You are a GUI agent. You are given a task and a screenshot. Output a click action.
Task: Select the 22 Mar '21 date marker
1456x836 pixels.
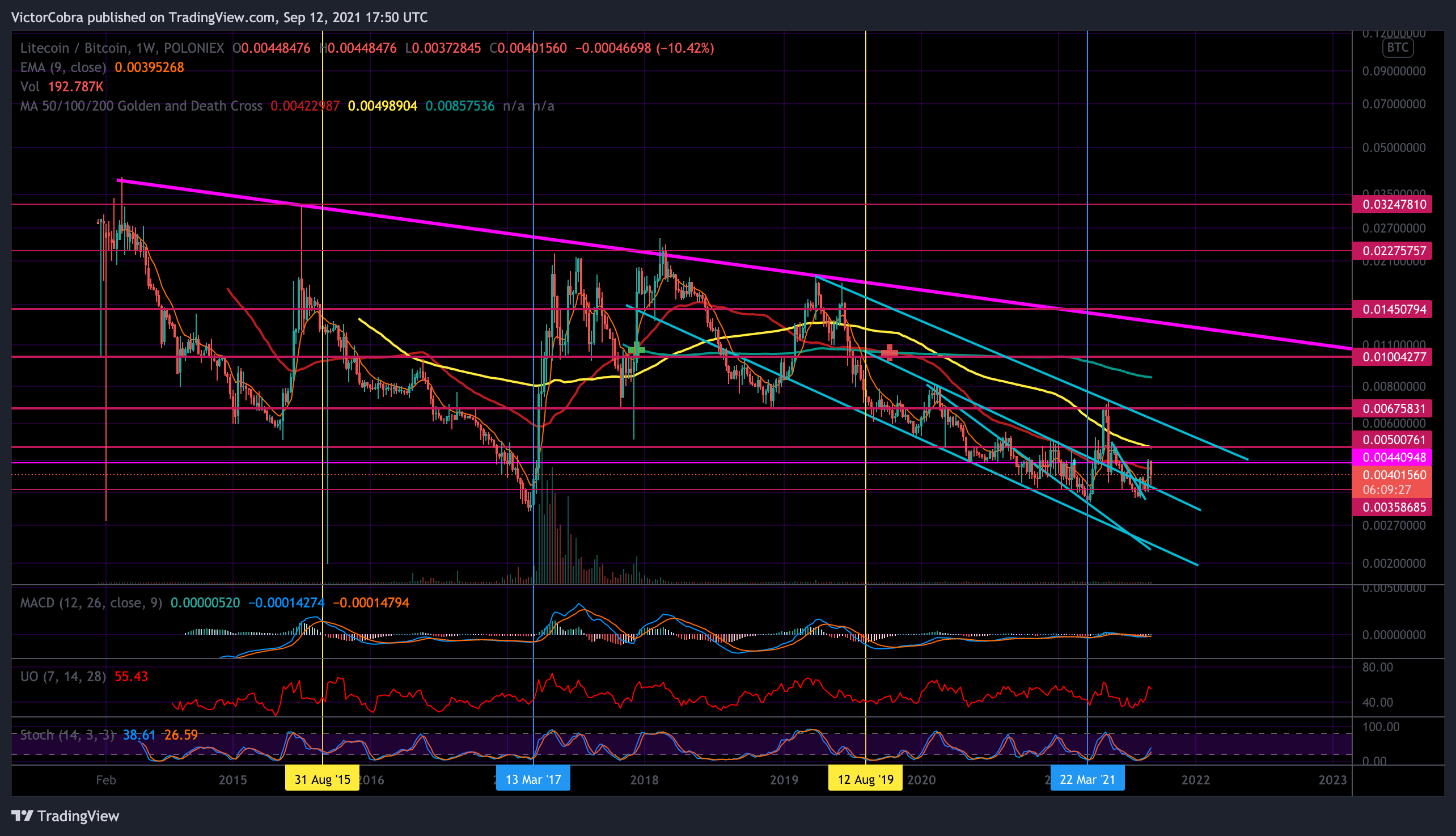pyautogui.click(x=1087, y=779)
